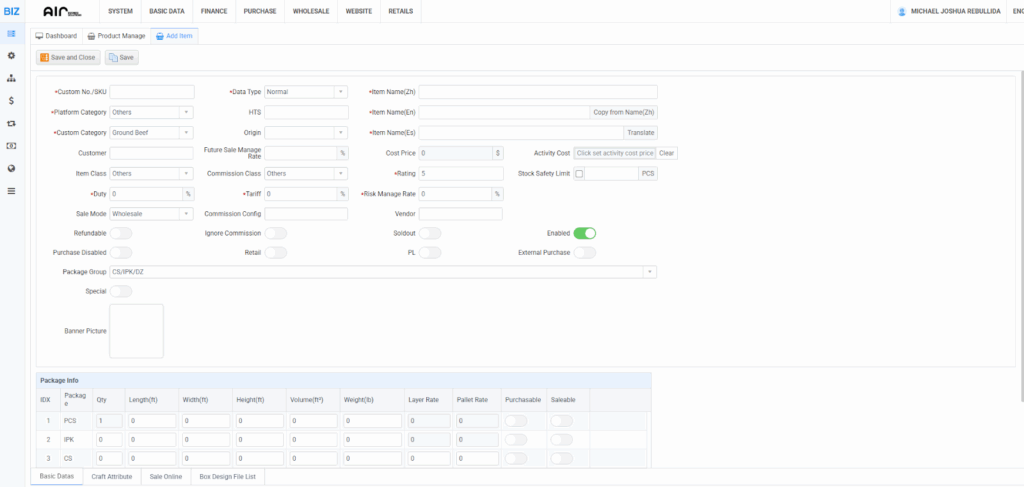
Task: Click the dollar sign sidebar icon
Action: tap(11, 100)
